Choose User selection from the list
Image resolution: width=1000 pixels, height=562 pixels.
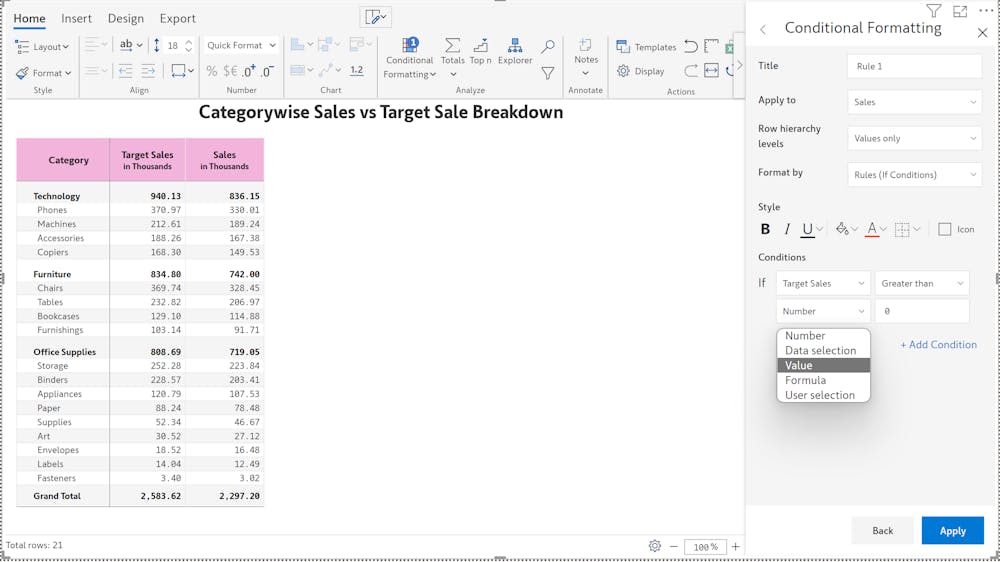tap(823, 395)
